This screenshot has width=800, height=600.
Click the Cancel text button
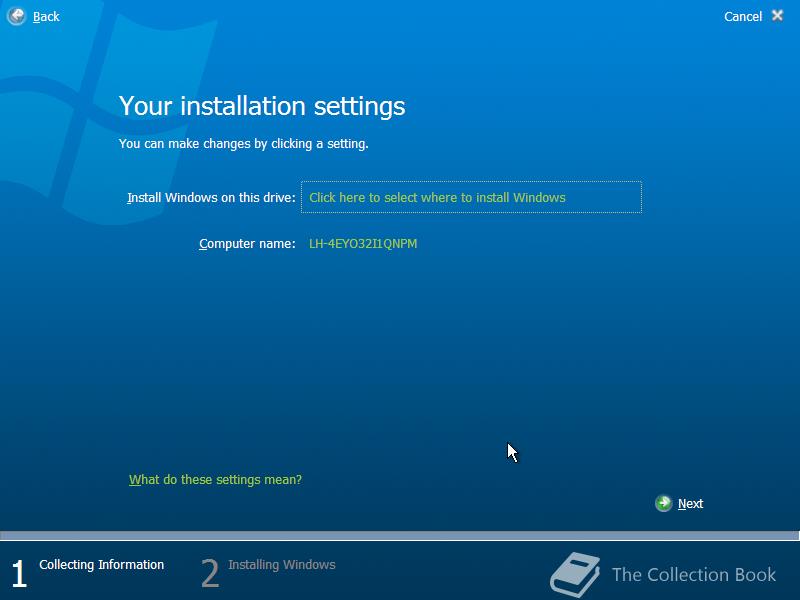743,17
